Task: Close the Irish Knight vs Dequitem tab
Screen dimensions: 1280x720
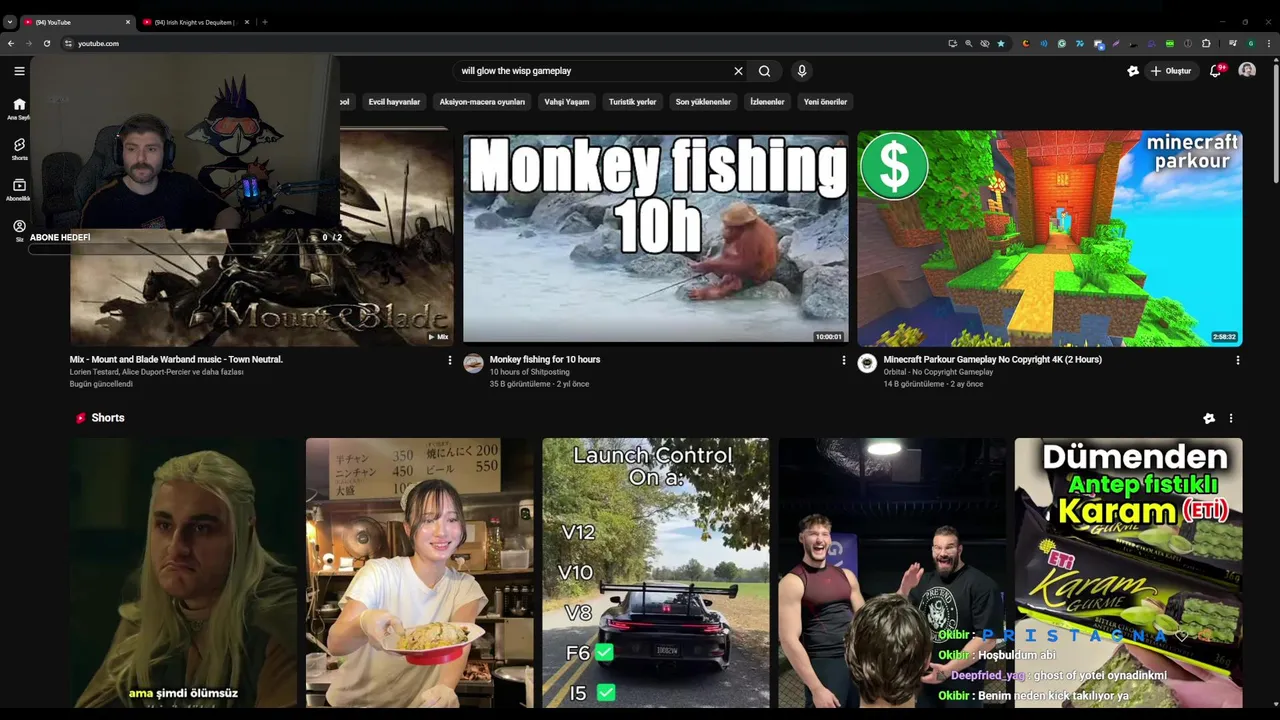Action: (247, 22)
